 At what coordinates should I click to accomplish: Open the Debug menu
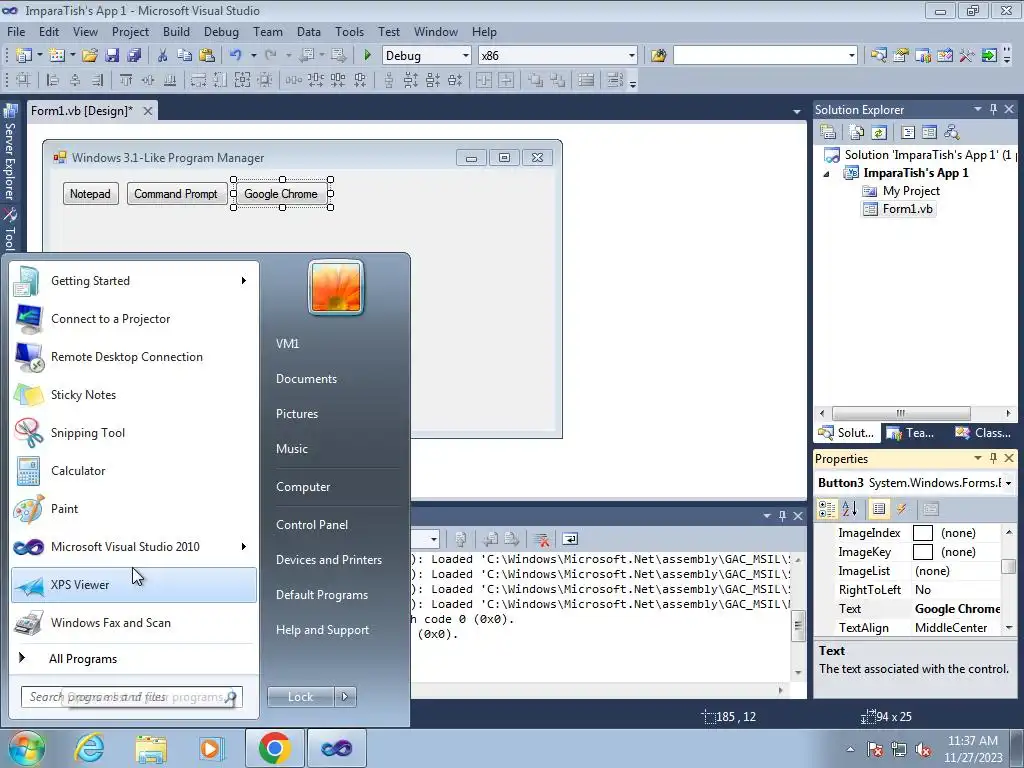221,31
